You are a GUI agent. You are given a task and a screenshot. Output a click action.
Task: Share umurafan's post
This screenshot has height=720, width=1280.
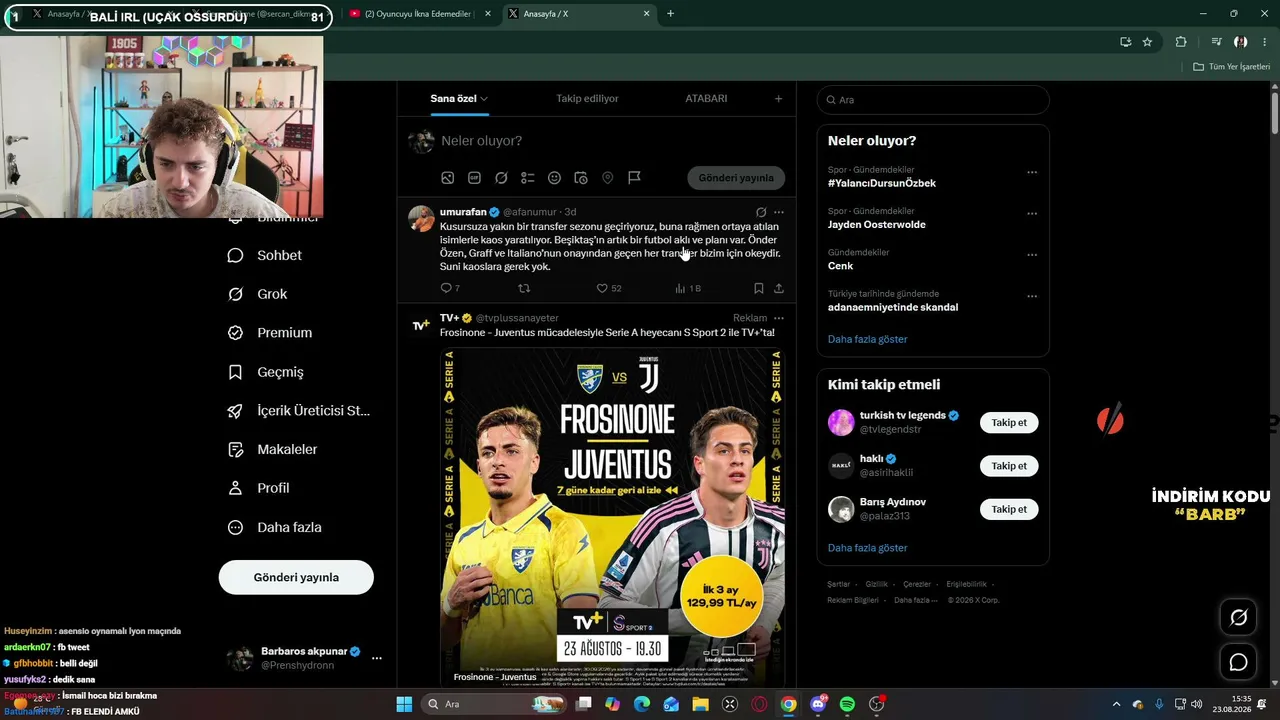coord(779,288)
